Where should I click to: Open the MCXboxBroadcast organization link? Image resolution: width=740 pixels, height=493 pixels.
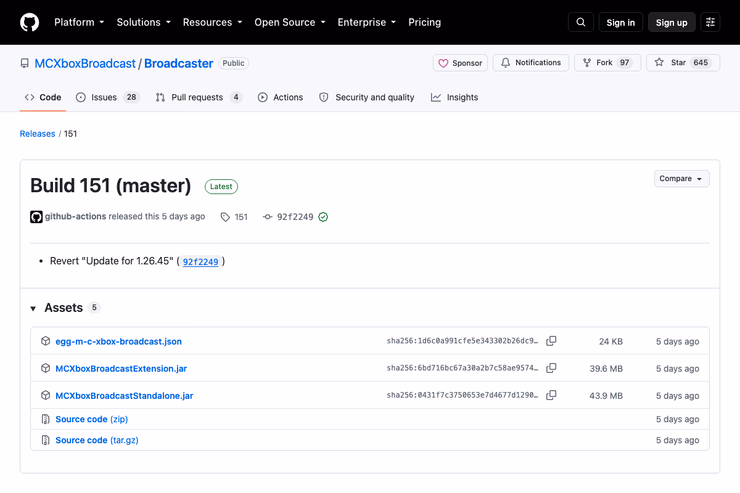(x=85, y=63)
